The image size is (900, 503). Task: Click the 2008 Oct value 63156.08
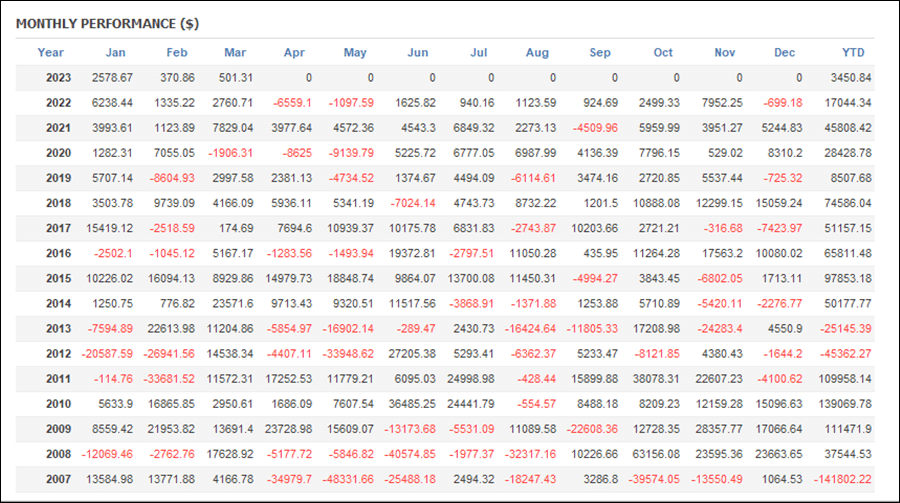tap(656, 454)
